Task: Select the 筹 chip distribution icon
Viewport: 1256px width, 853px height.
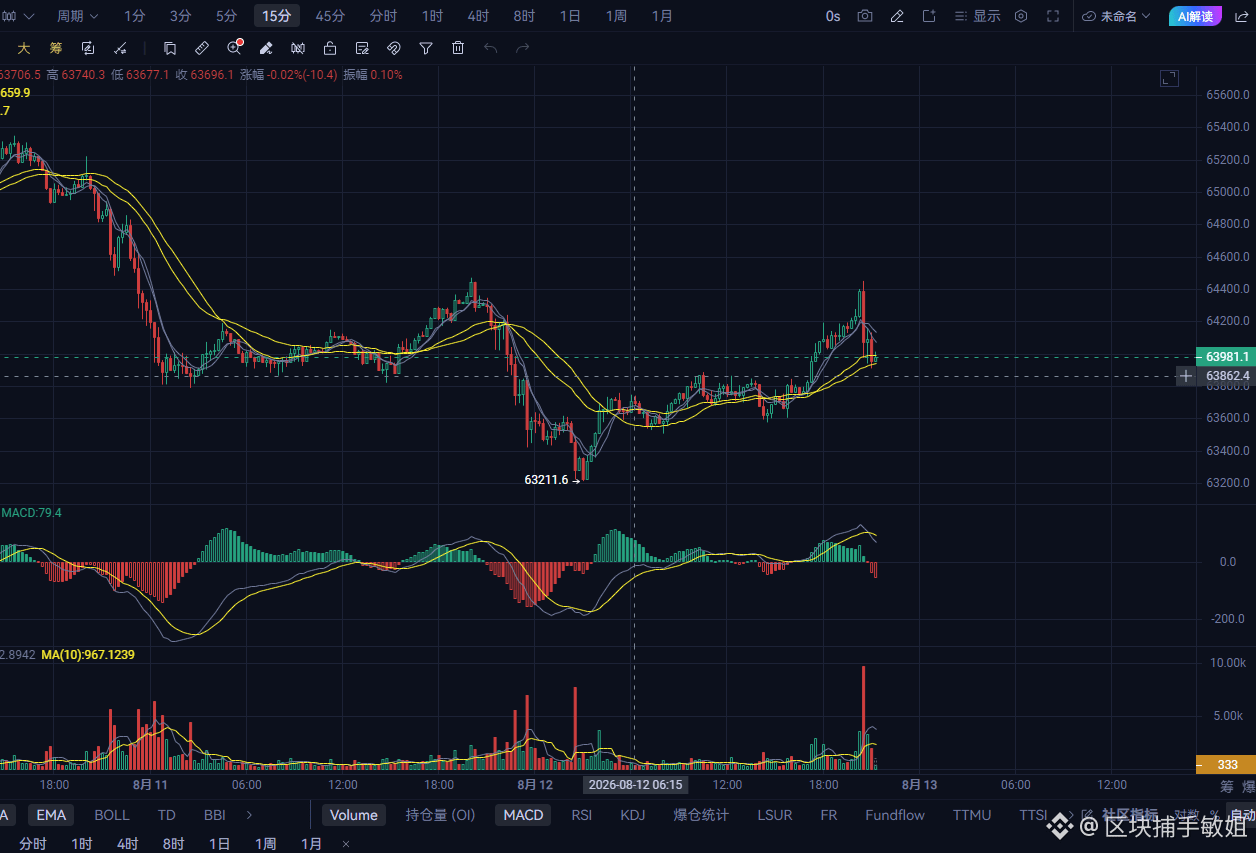Action: click(56, 48)
